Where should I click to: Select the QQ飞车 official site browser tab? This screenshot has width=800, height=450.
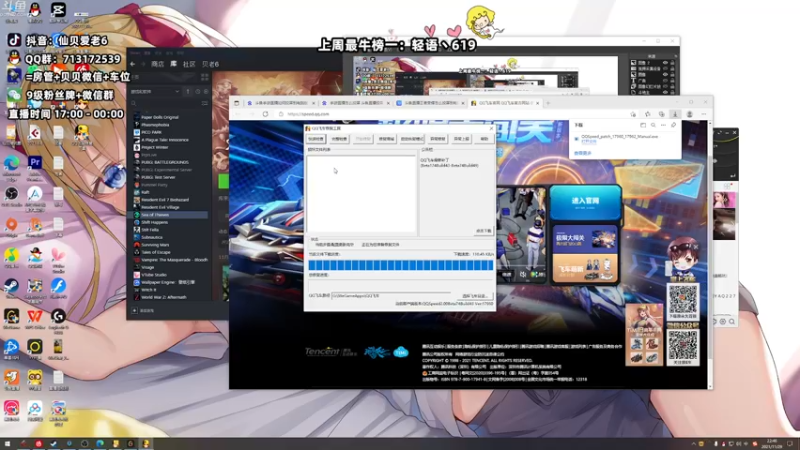click(x=504, y=103)
